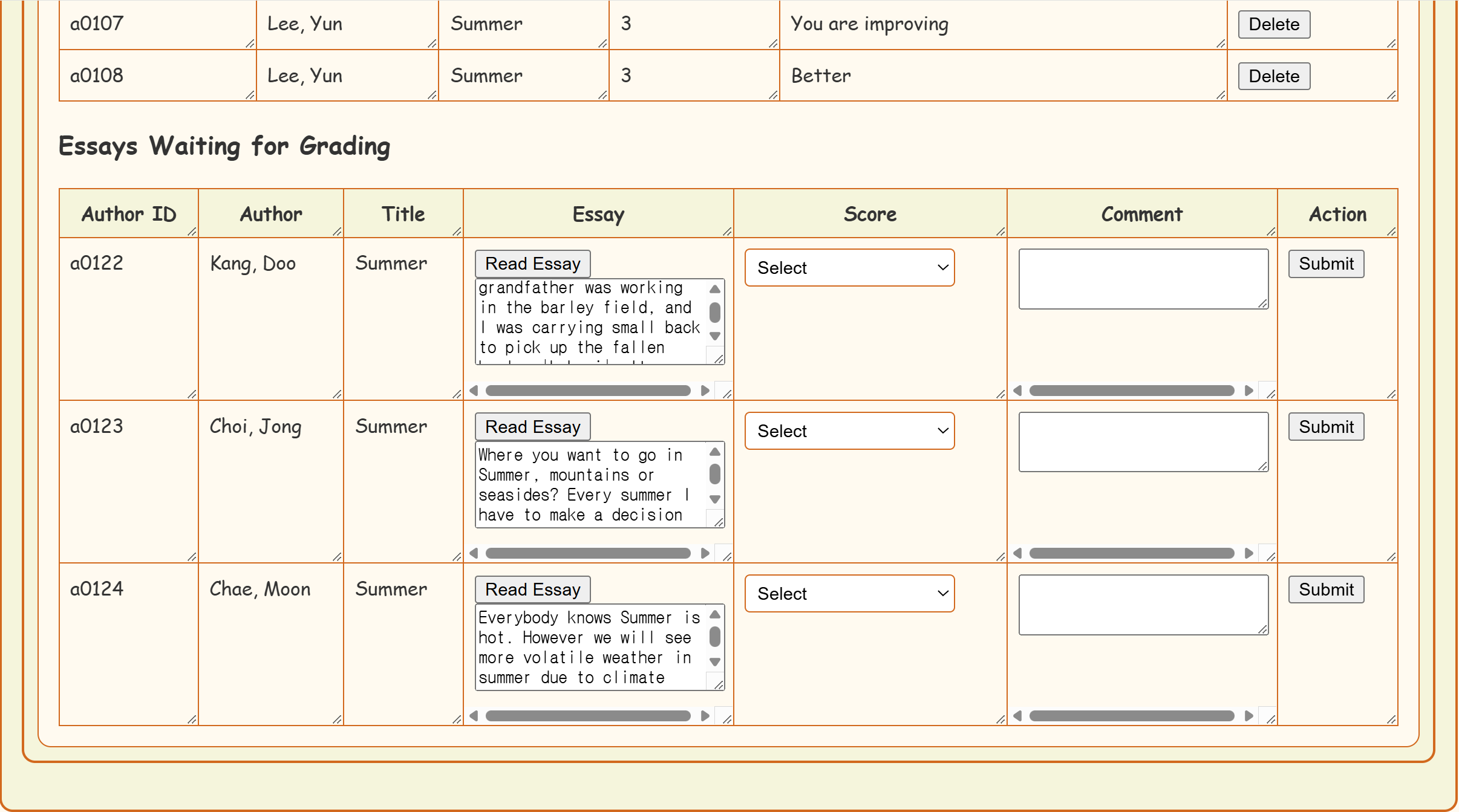Viewport: 1459px width, 812px height.
Task: Click comment box for Kang, Doo
Action: click(x=1143, y=279)
